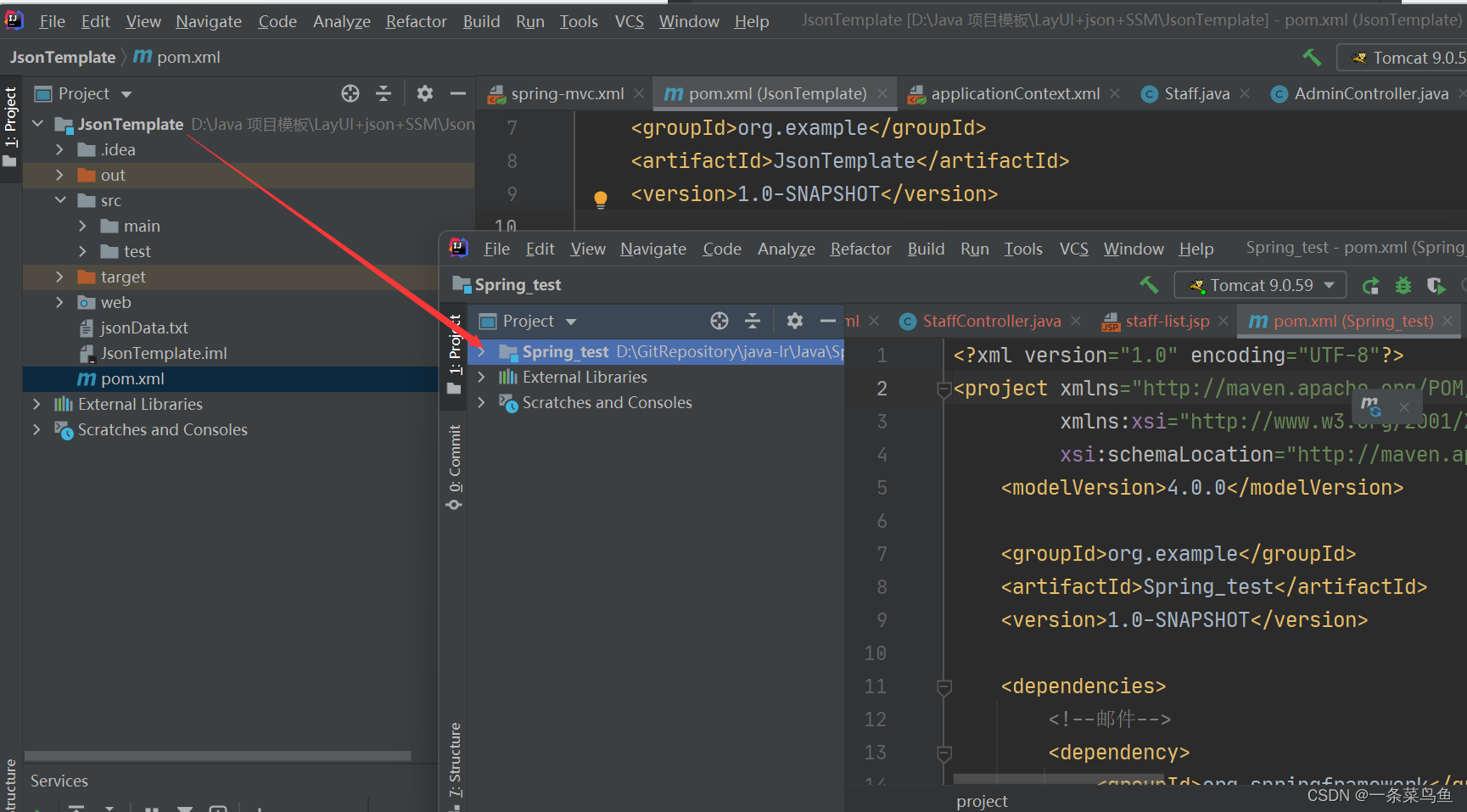
Task: Close the staff-list.jsp tab
Action: [x=1223, y=321]
